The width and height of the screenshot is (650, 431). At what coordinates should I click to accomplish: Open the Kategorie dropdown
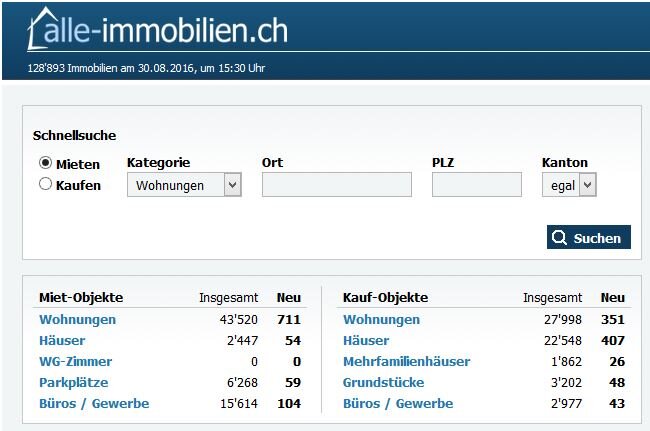click(x=184, y=185)
